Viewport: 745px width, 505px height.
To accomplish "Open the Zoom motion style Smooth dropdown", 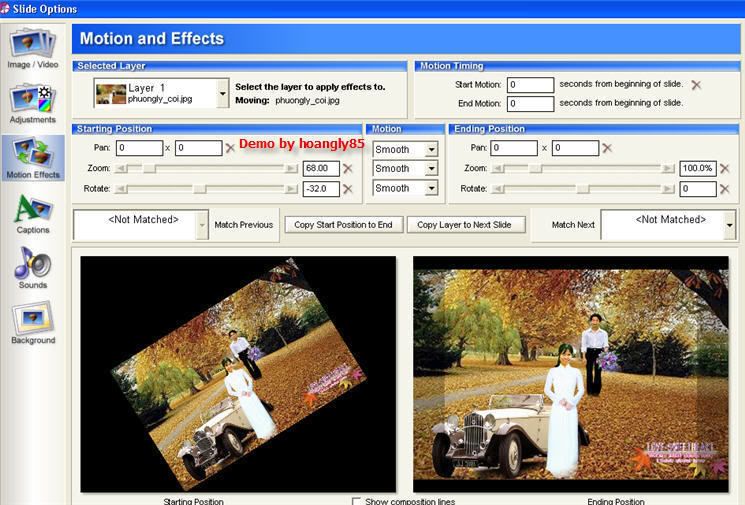I will (431, 169).
